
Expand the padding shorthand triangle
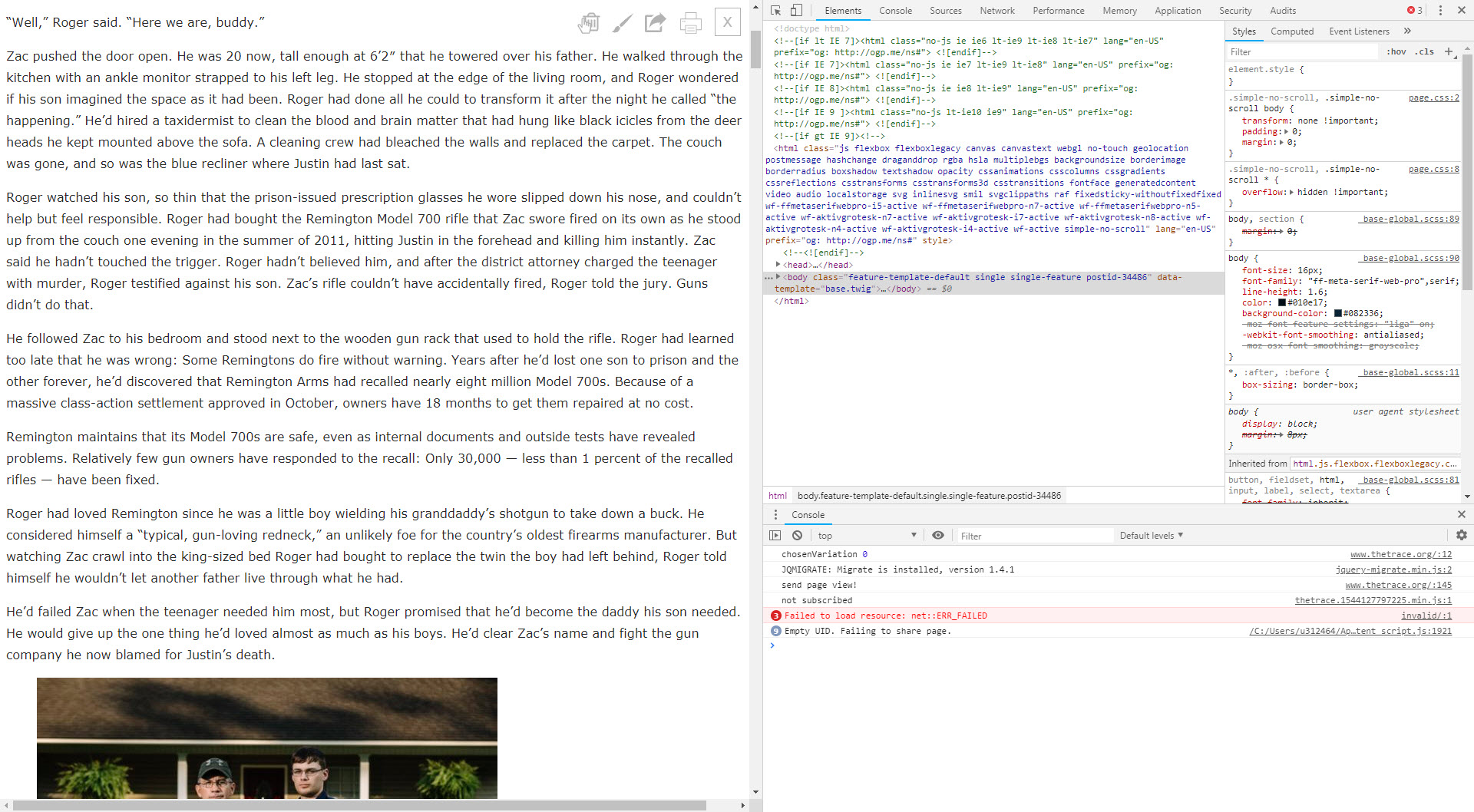(x=1287, y=132)
